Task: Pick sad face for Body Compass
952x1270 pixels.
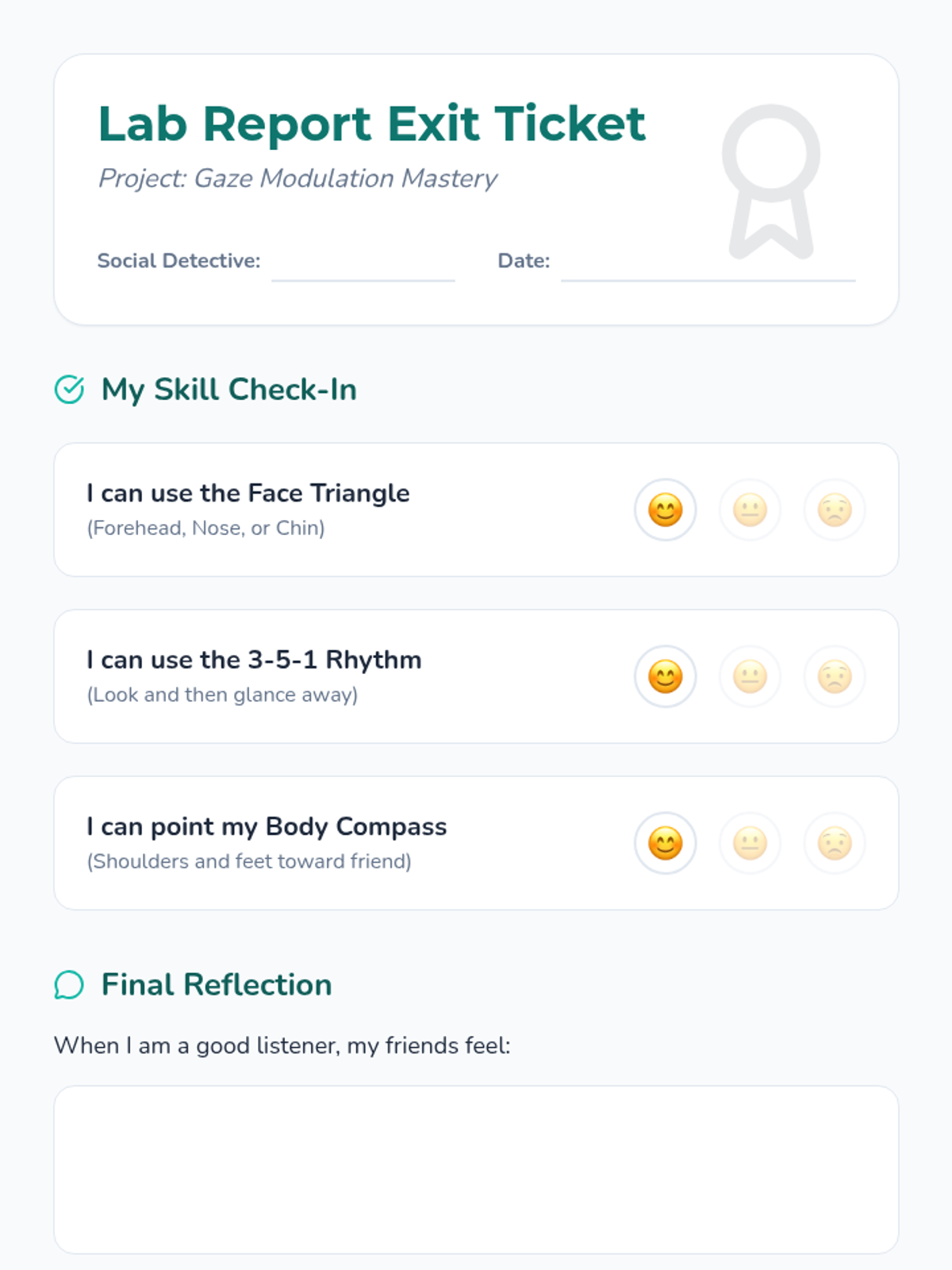Action: pos(835,843)
